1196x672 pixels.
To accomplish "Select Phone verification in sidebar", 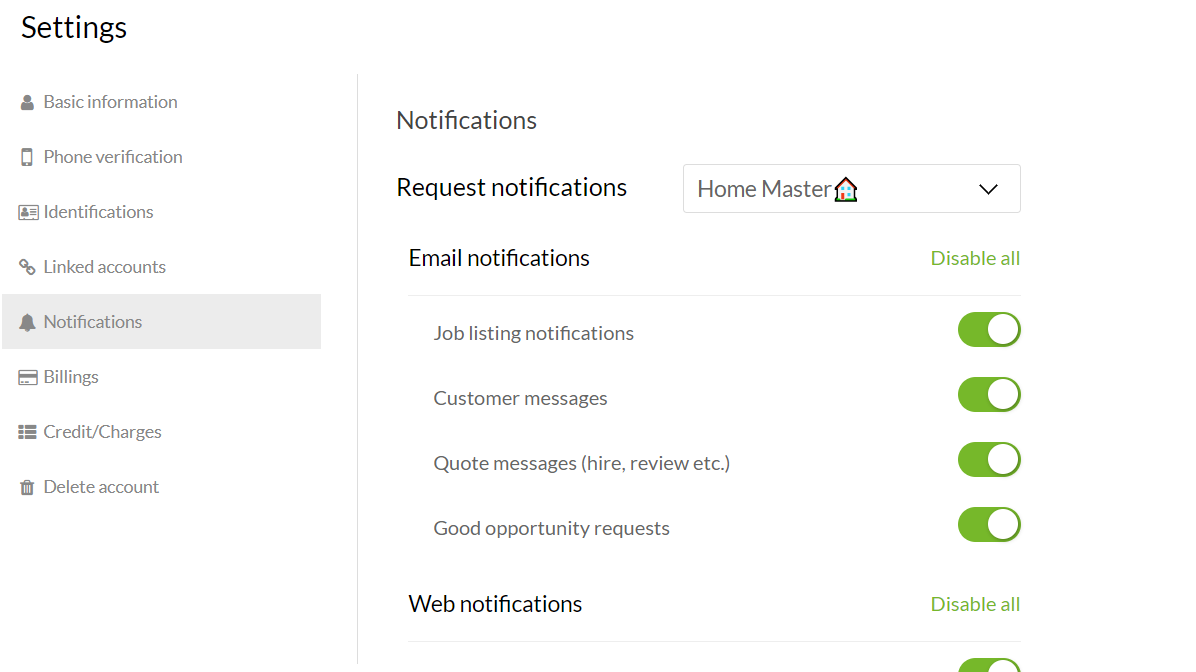I will pos(113,157).
